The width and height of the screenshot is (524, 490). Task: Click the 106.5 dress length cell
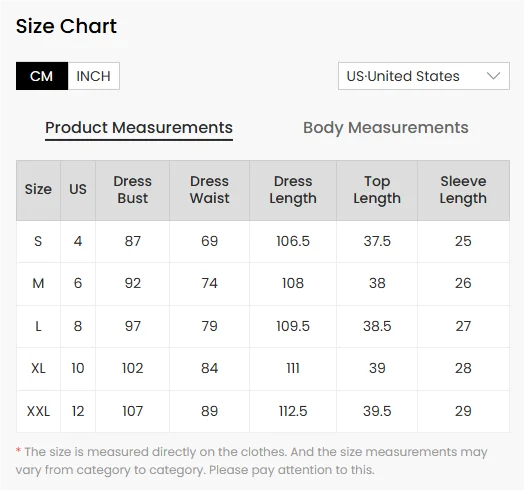(x=293, y=241)
